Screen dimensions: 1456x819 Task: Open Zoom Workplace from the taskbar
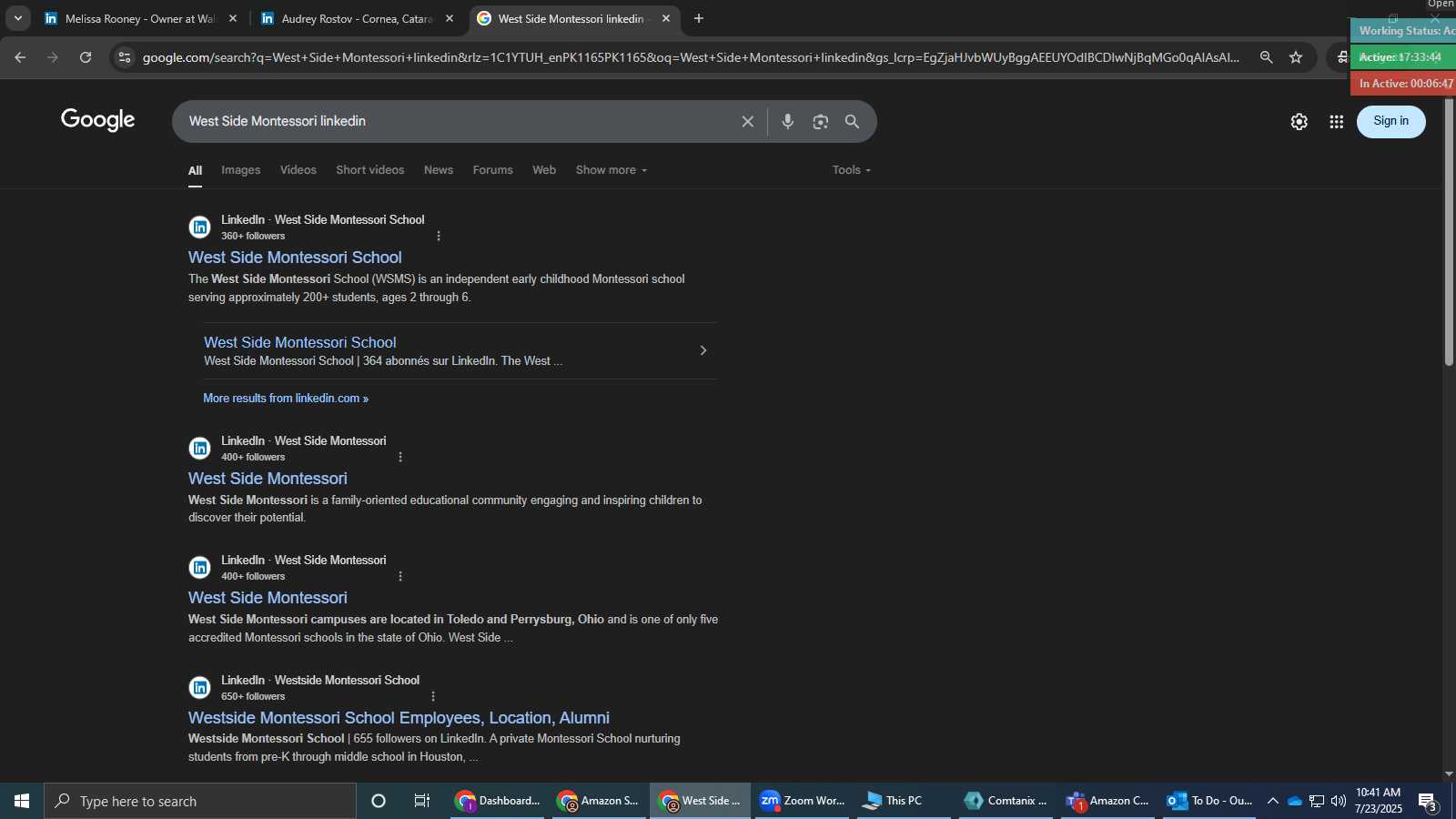click(803, 801)
